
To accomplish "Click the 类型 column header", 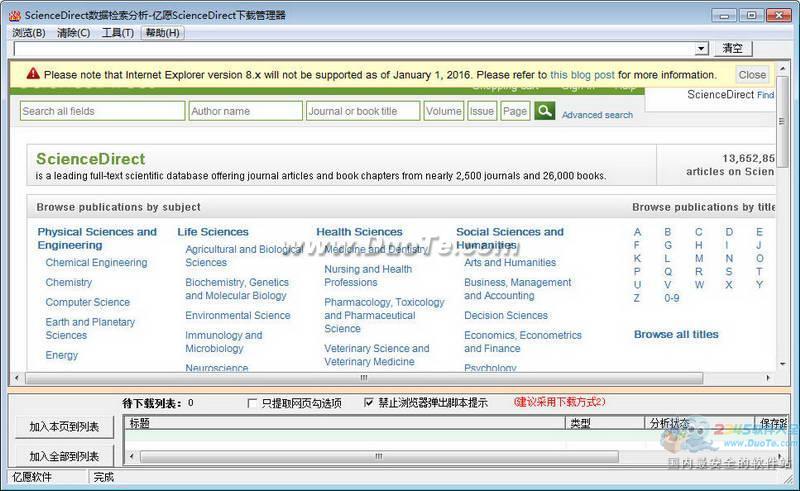I will [x=605, y=423].
